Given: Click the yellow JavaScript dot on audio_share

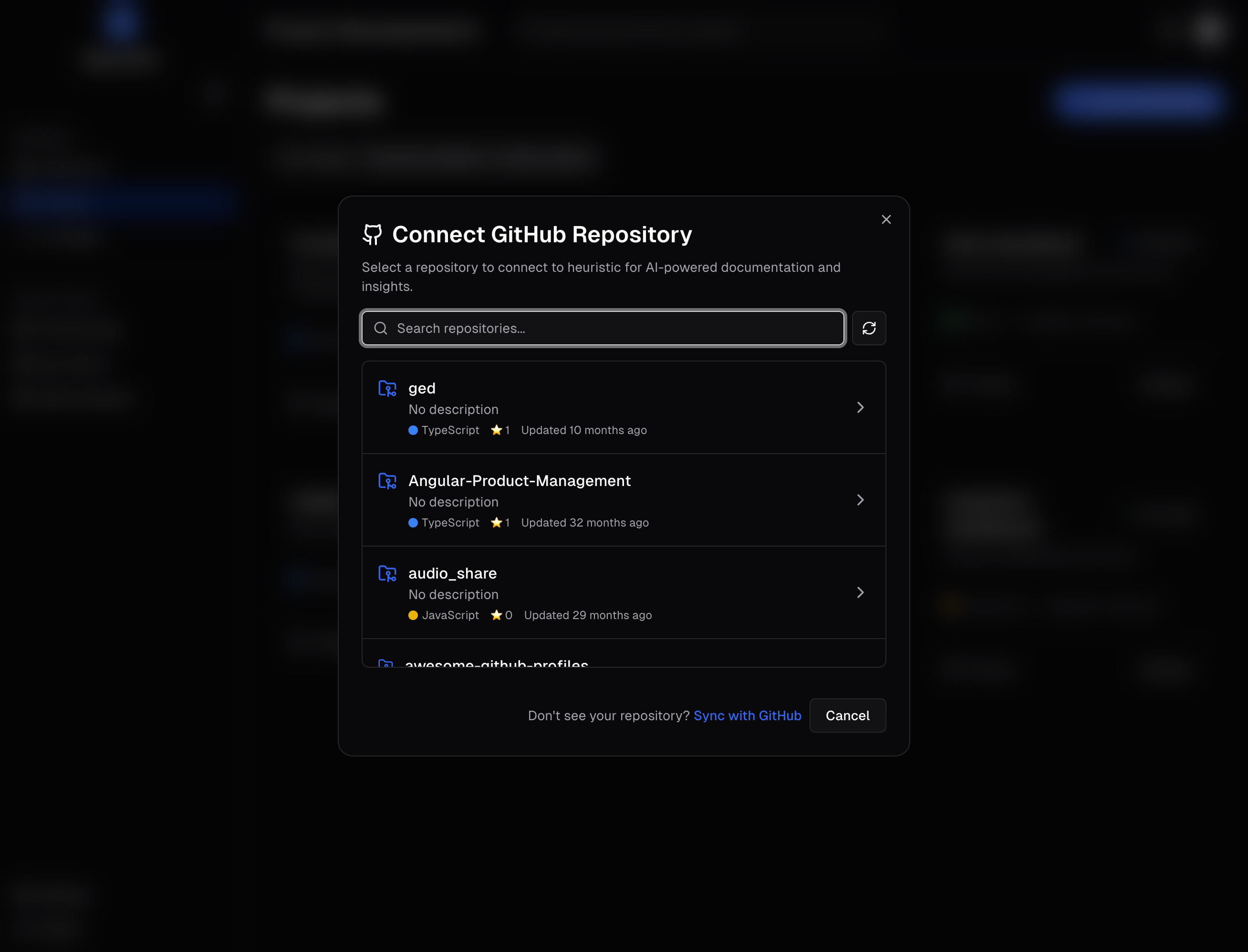Looking at the screenshot, I should click(x=413, y=615).
